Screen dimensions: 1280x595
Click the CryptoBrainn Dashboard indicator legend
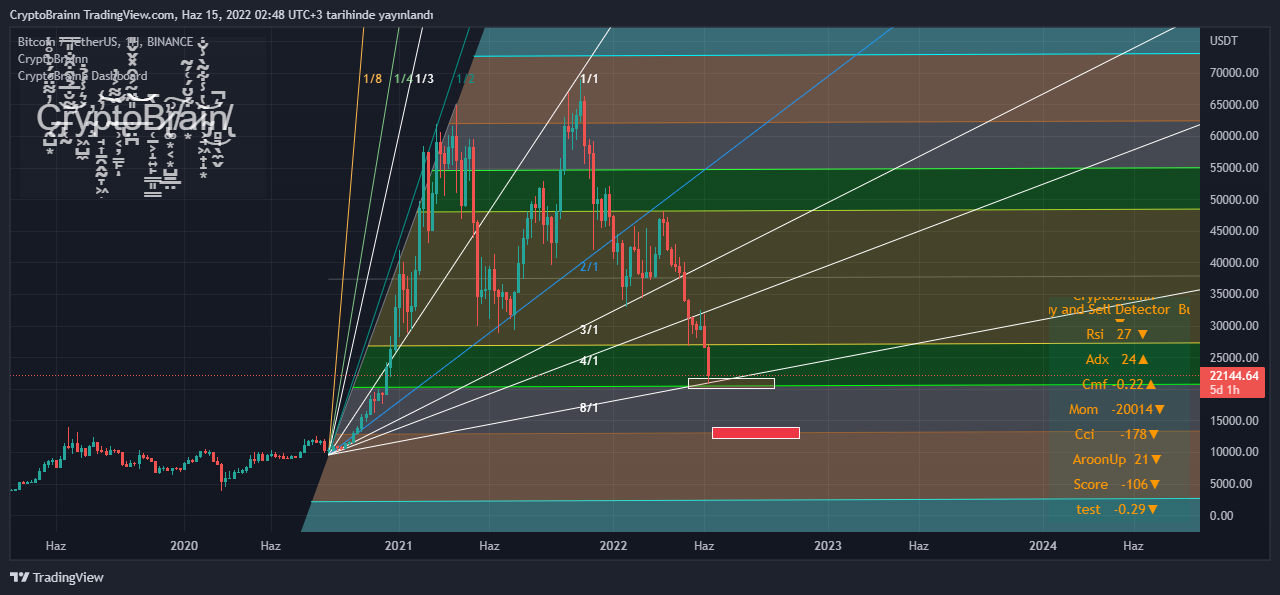(82, 76)
